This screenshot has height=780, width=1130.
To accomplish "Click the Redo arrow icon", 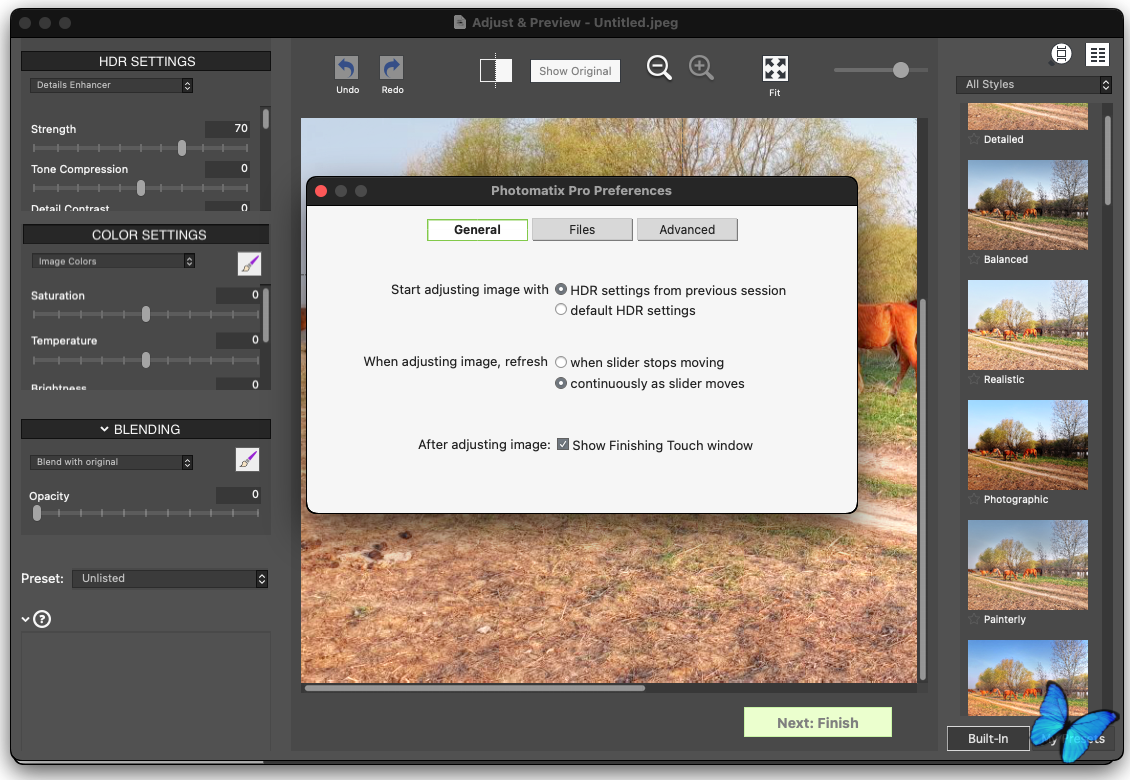I will pyautogui.click(x=391, y=68).
